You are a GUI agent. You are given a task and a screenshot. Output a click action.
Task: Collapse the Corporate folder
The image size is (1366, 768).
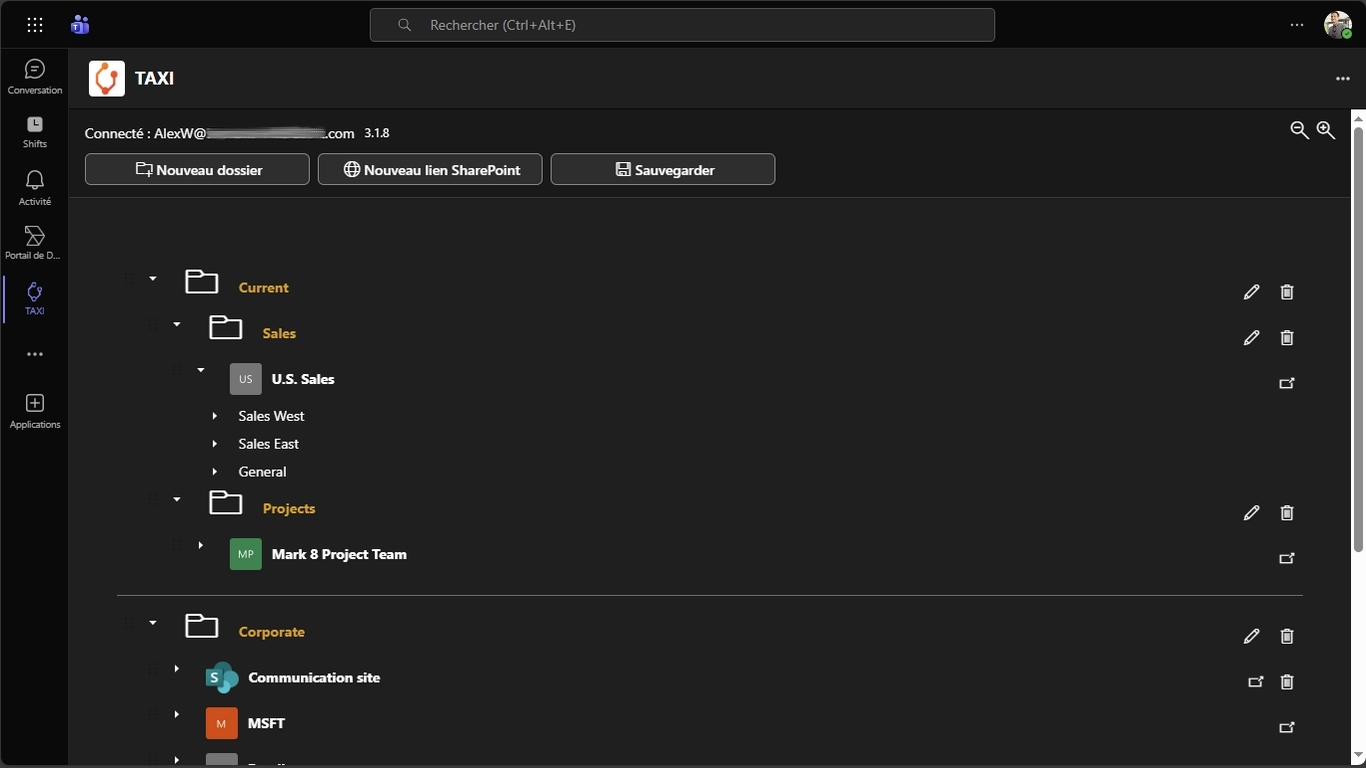153,623
